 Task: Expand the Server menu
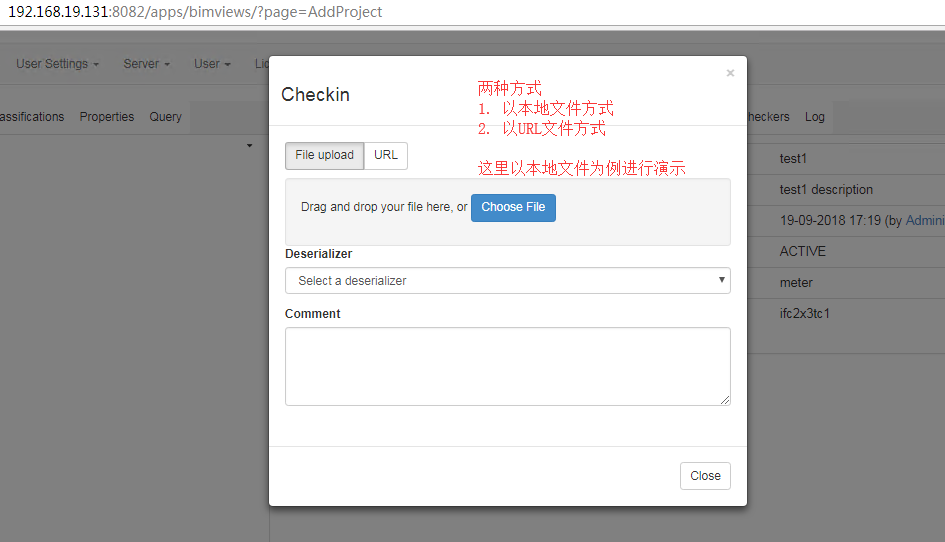[146, 64]
